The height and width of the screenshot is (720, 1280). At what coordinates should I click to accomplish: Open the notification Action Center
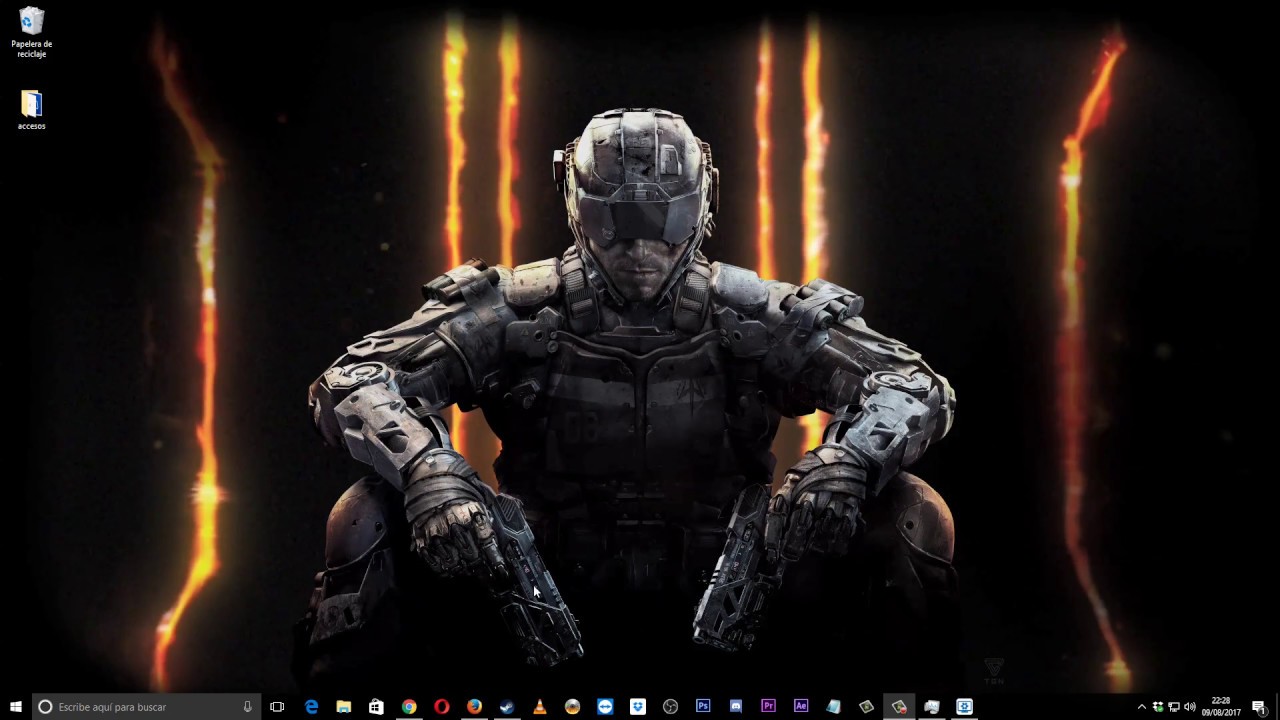[x=1259, y=707]
